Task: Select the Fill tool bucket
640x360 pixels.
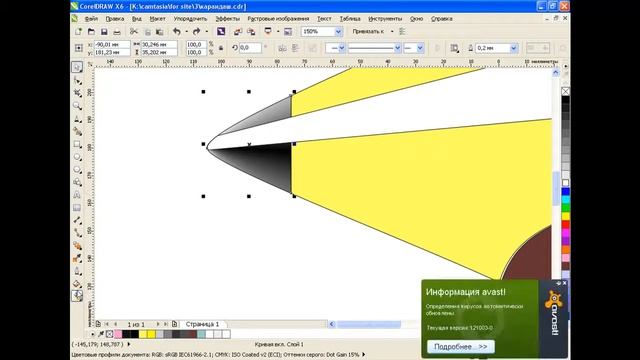Action: point(77,283)
